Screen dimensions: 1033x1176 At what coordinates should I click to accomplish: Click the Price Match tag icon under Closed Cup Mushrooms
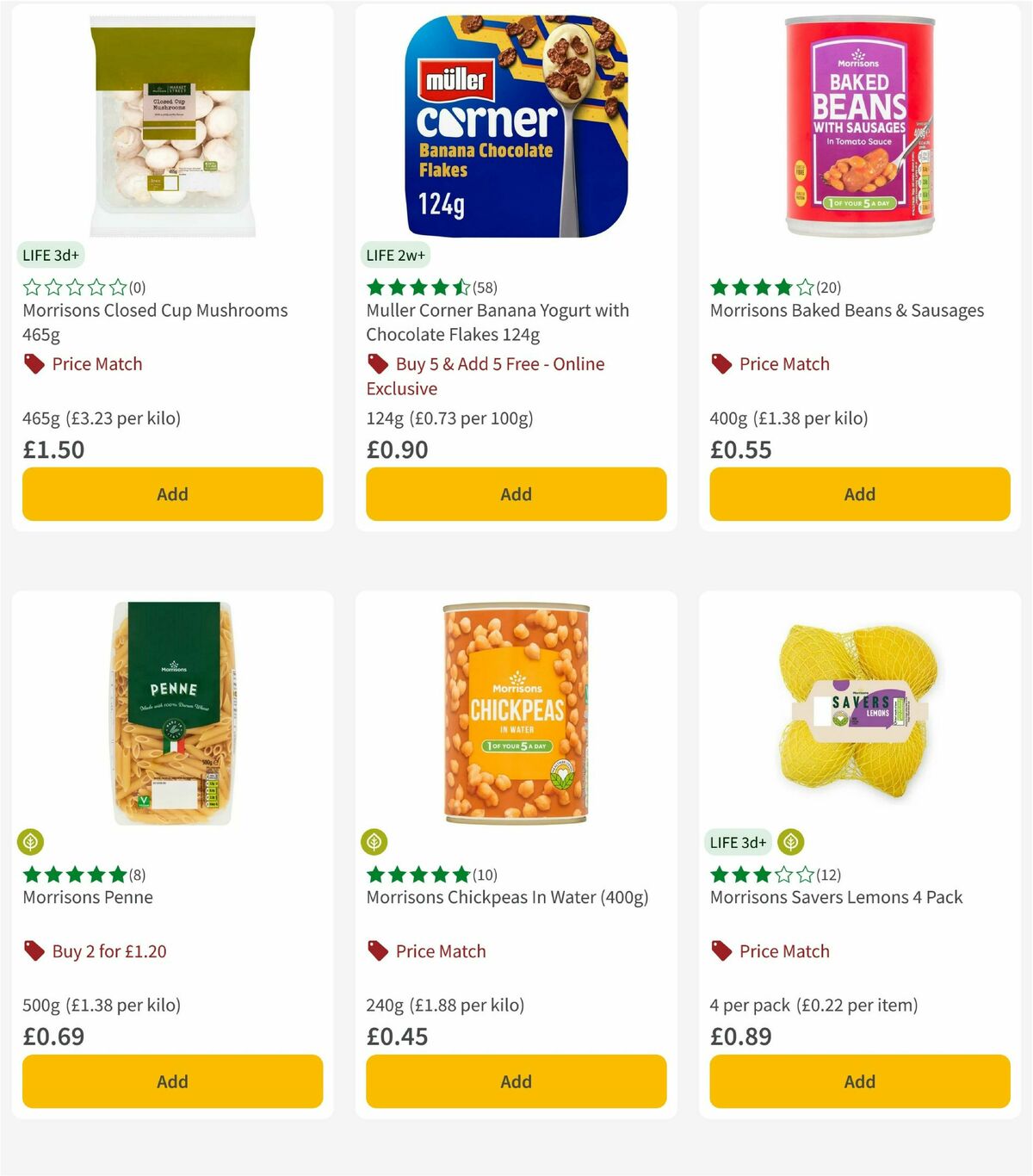pos(33,363)
